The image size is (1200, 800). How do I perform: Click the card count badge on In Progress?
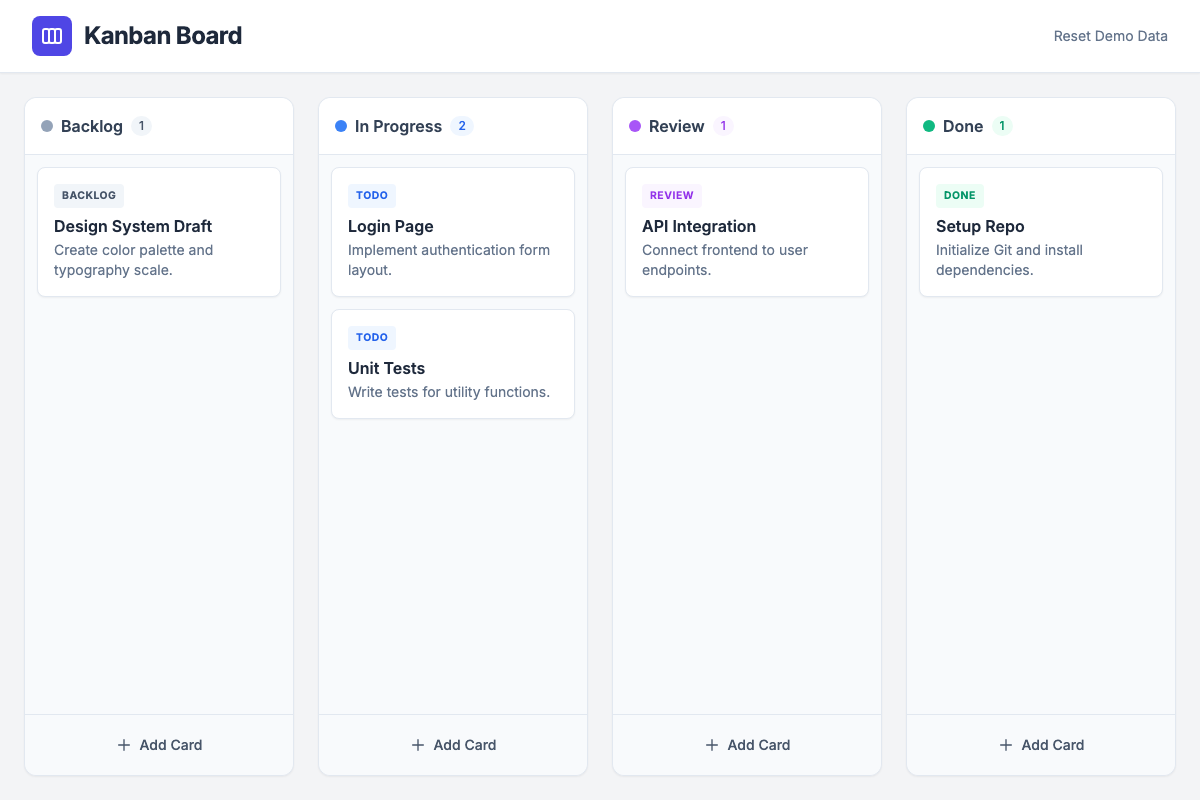[462, 126]
